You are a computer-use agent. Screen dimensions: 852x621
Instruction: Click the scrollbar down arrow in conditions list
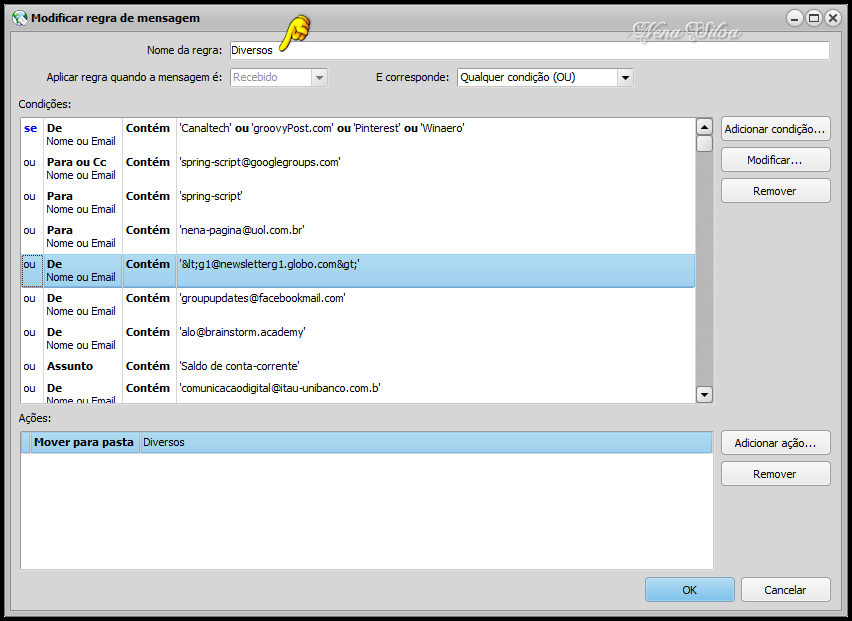tap(704, 394)
